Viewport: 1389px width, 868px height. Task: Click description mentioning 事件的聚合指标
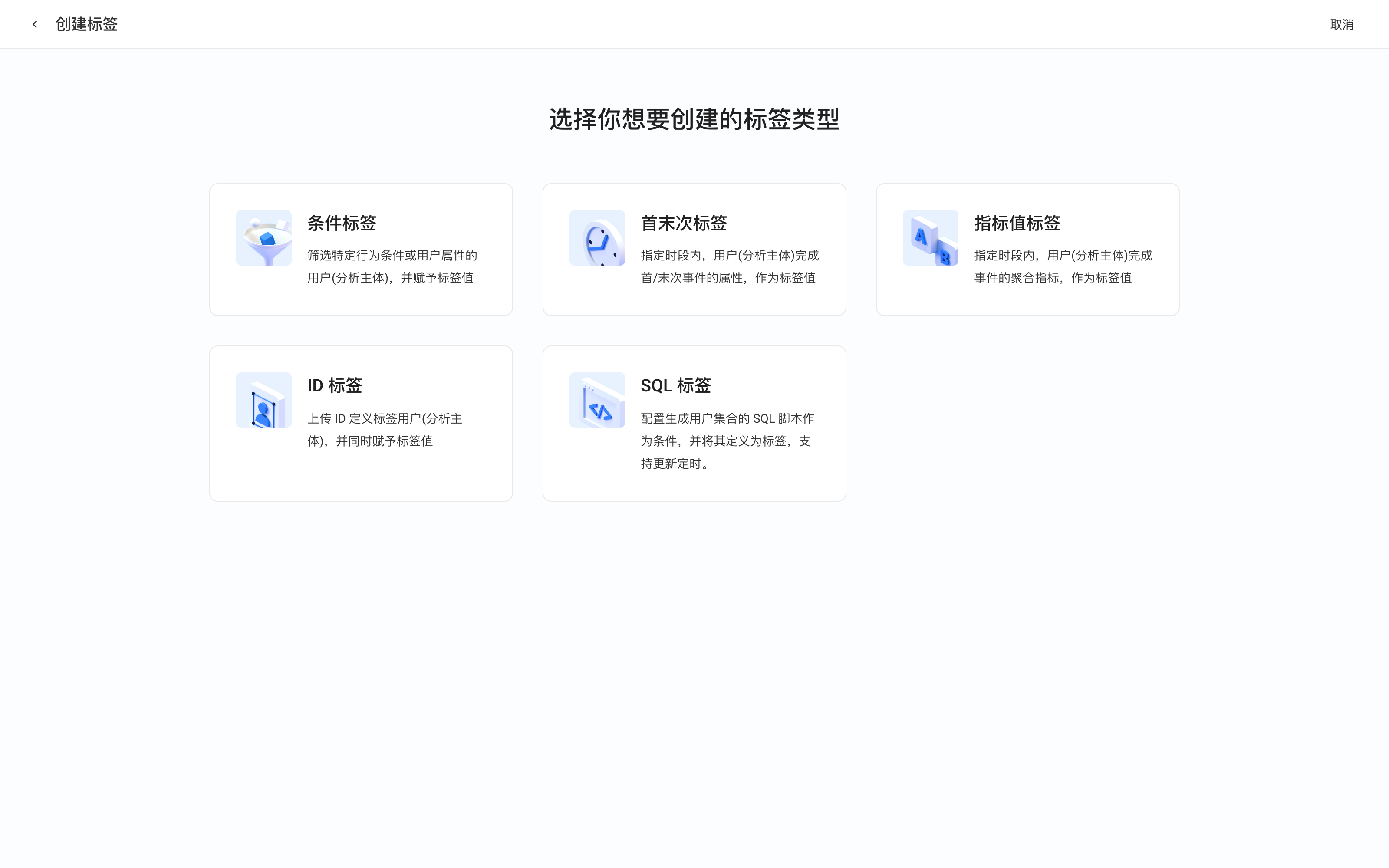tap(1063, 266)
